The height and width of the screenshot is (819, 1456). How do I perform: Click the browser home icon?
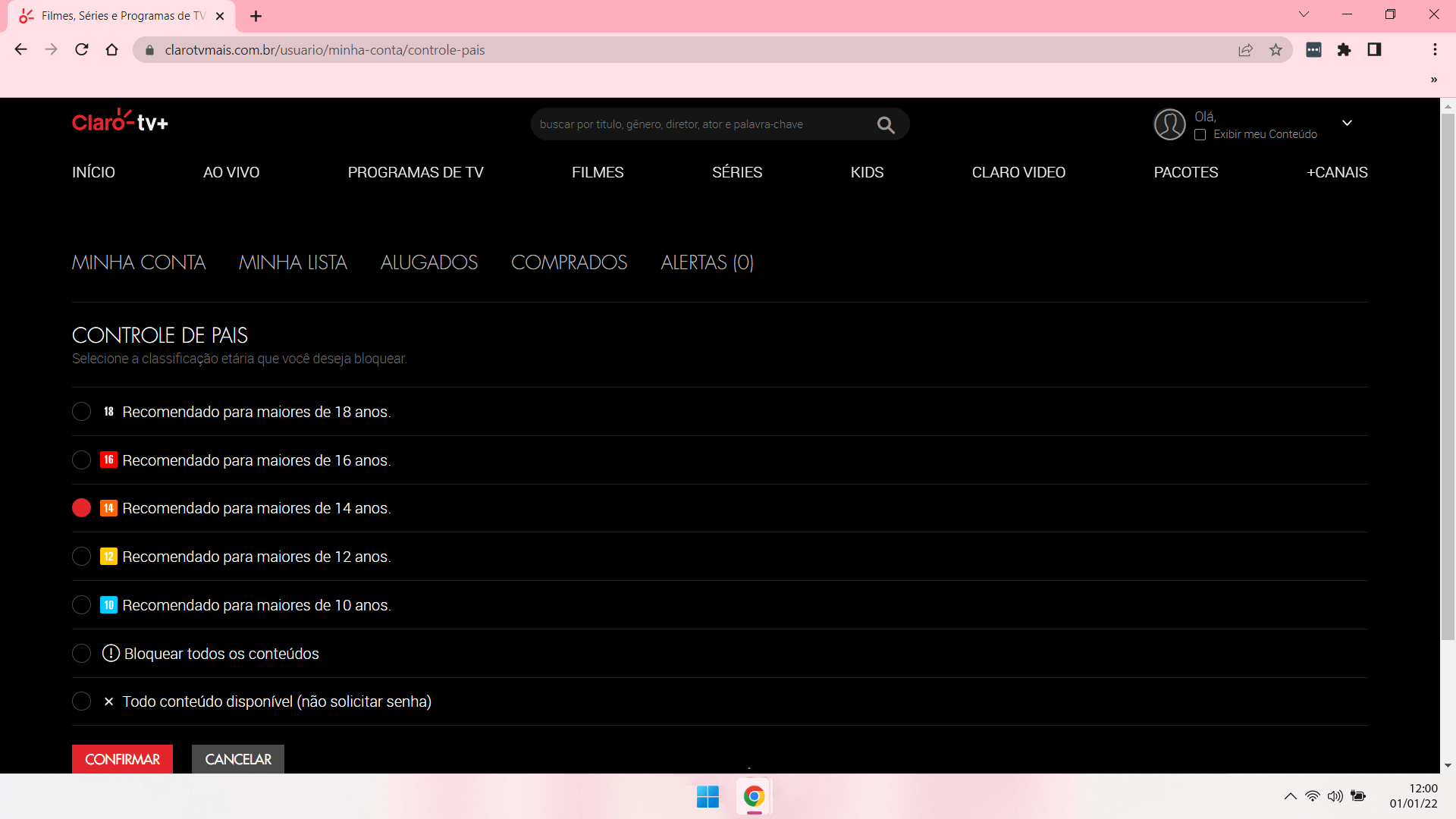tap(111, 49)
